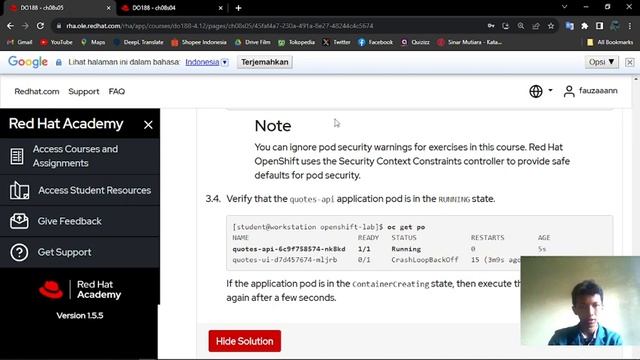Click the zoom magnifier icon in address bar

tap(521, 26)
